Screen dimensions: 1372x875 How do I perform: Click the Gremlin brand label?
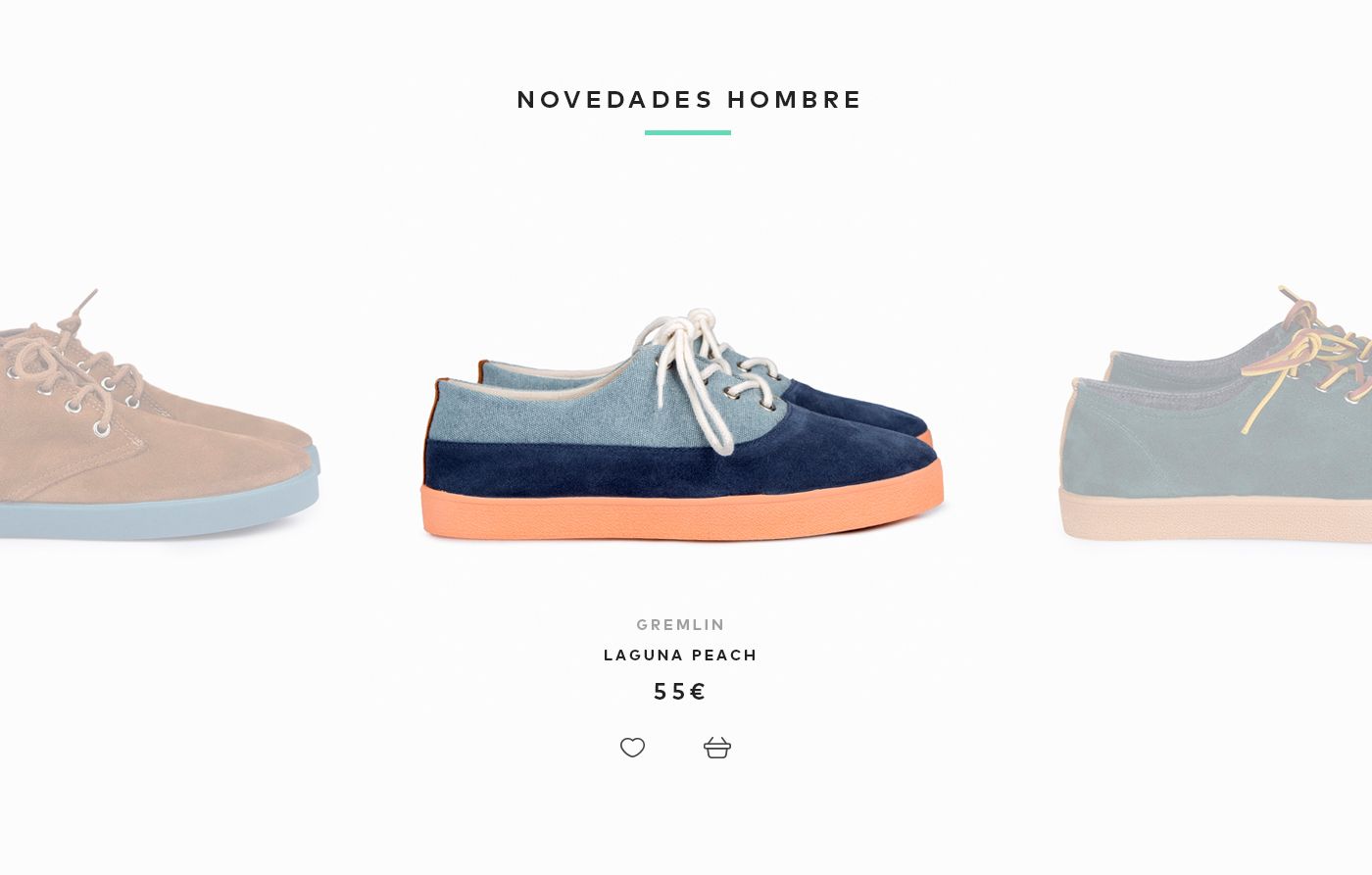click(680, 625)
